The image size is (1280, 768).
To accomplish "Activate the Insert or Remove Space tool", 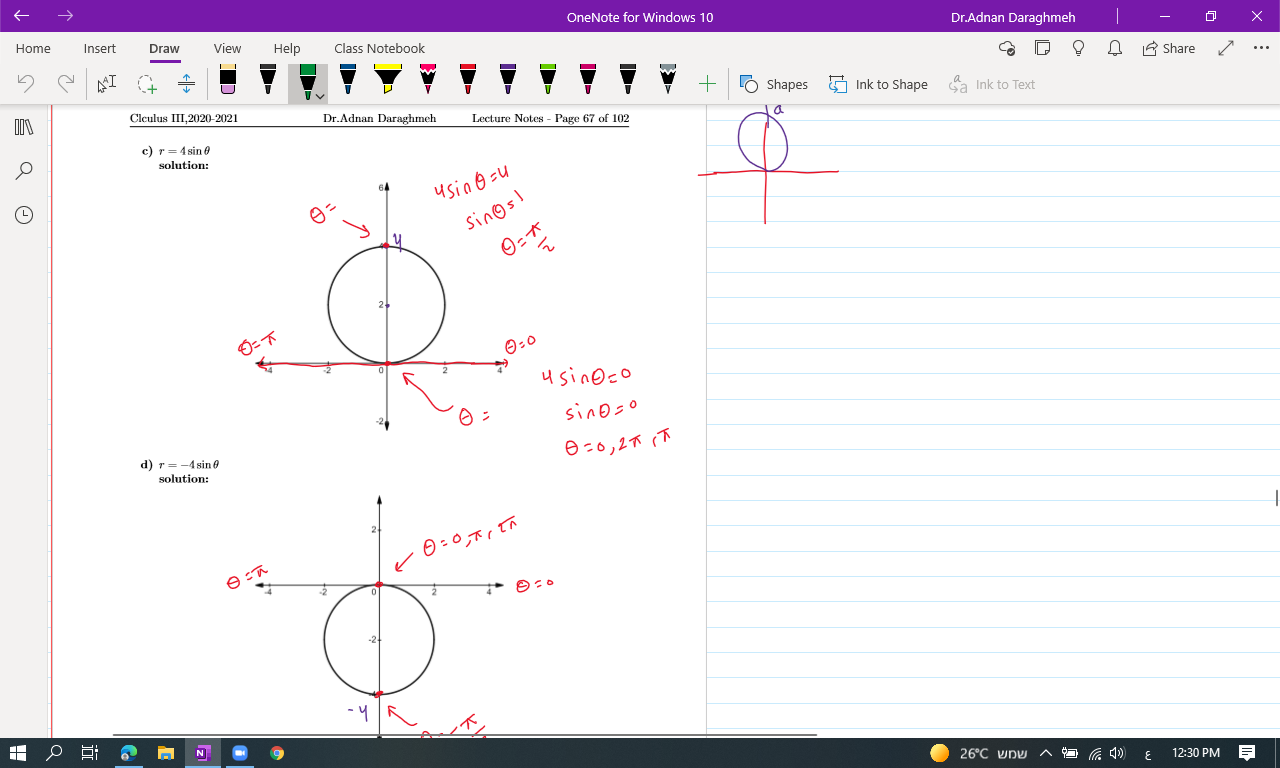I will tap(186, 84).
